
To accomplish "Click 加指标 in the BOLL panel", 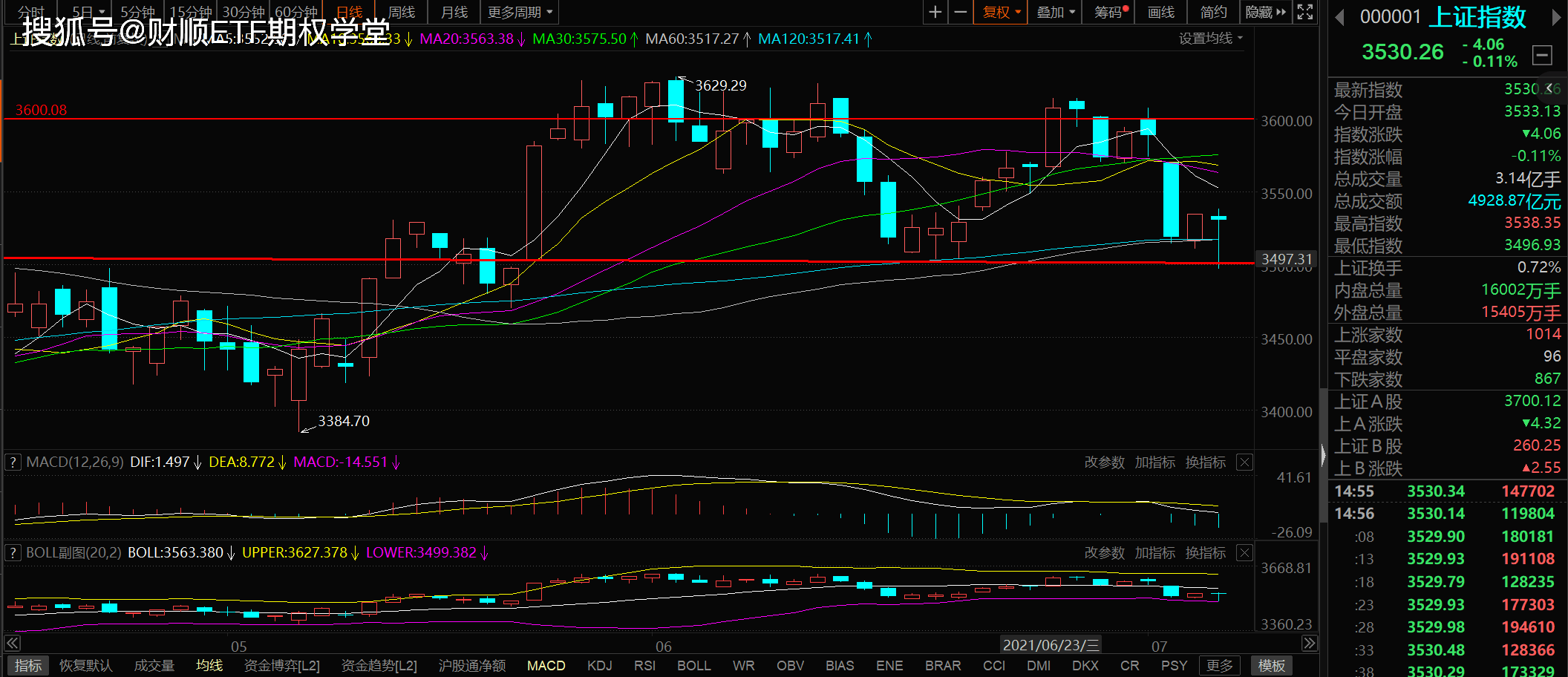I will point(1154,553).
